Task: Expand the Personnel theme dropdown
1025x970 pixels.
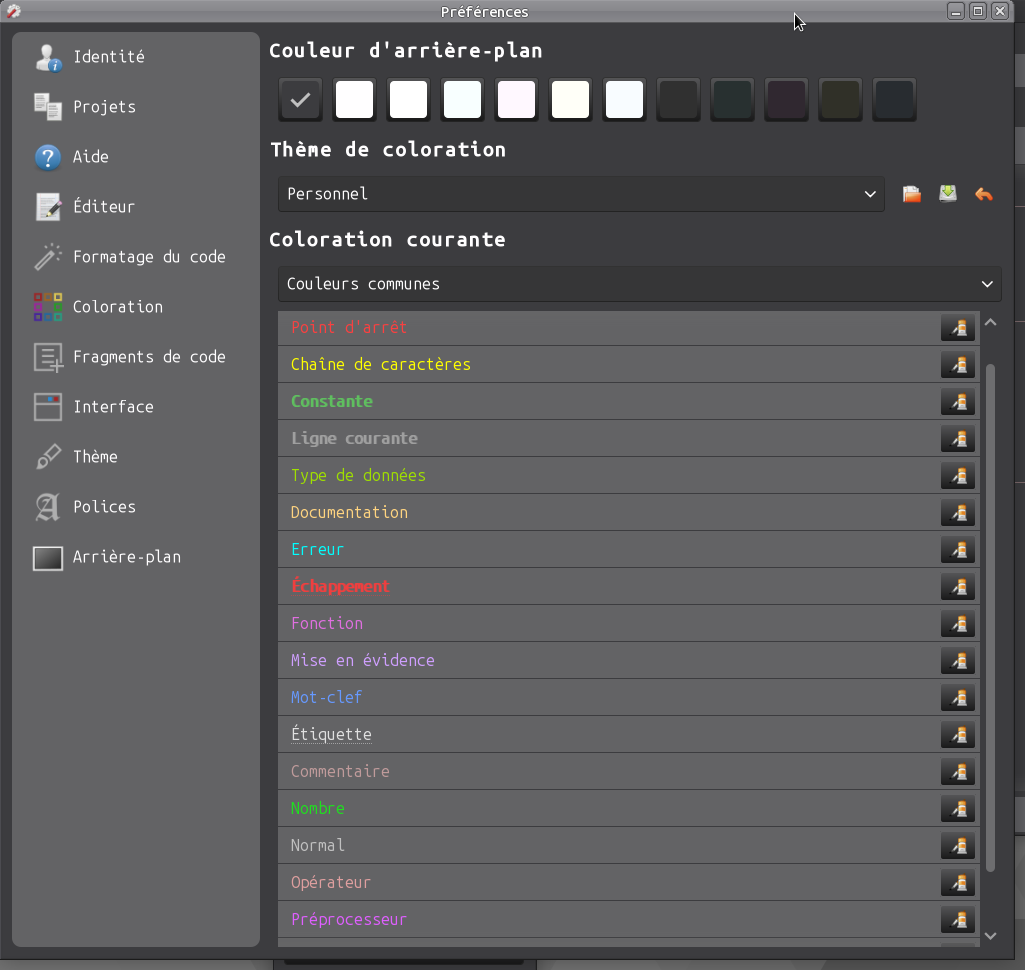Action: click(581, 194)
